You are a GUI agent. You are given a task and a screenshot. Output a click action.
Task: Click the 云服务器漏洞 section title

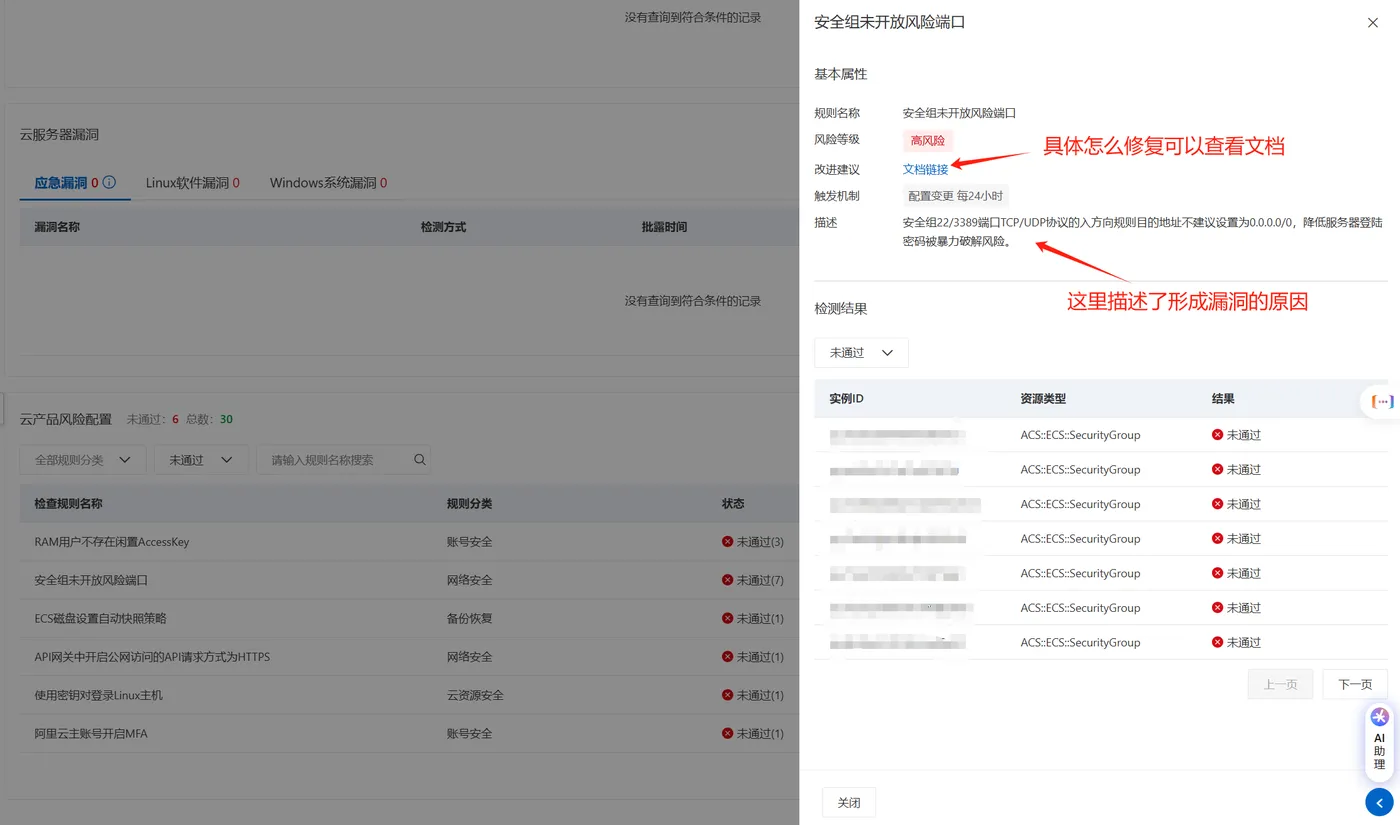pyautogui.click(x=60, y=135)
